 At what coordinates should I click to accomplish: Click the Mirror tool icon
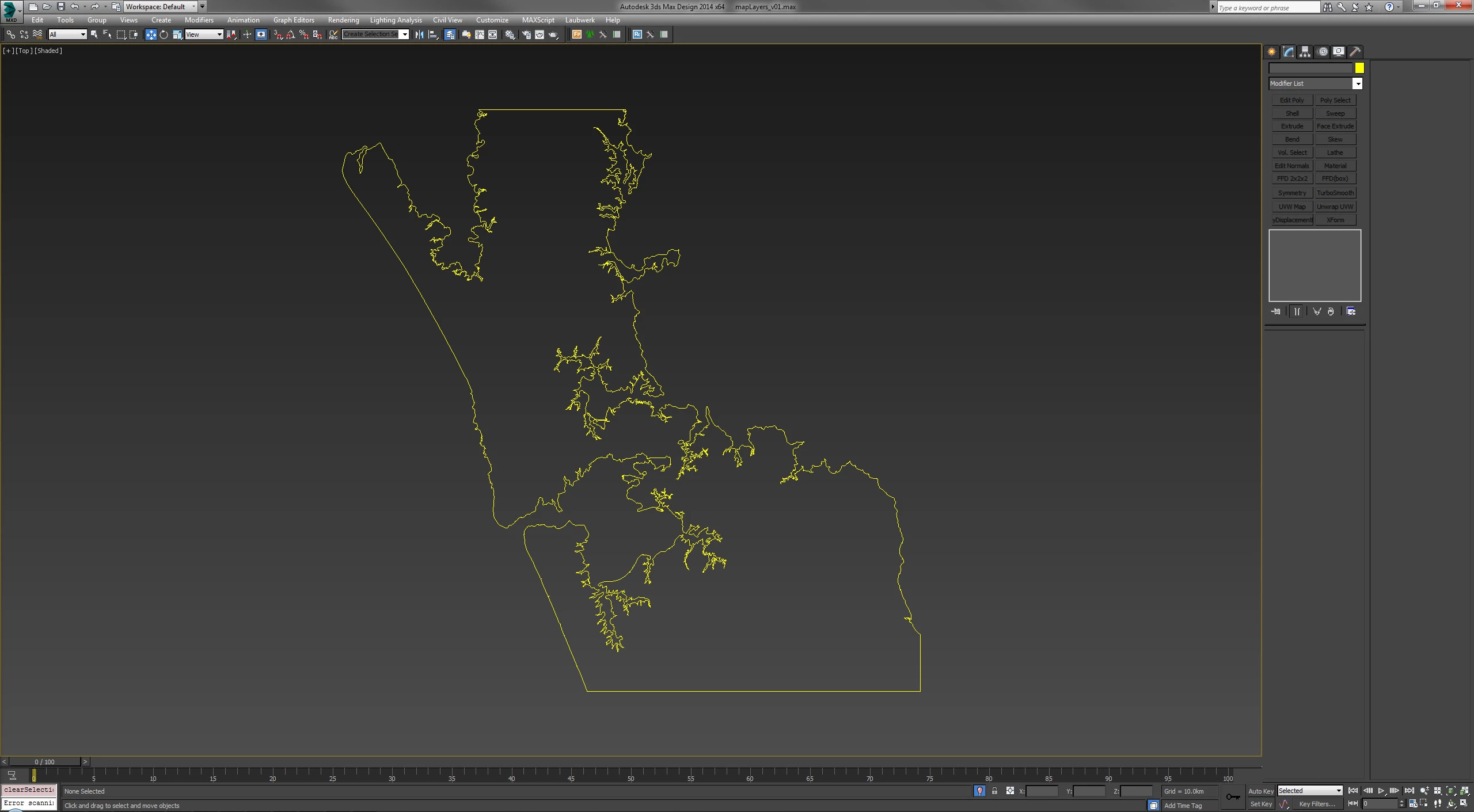coord(419,35)
